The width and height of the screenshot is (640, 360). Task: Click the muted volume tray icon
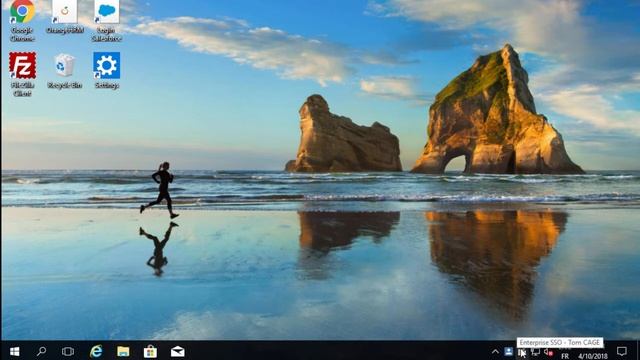tap(549, 352)
